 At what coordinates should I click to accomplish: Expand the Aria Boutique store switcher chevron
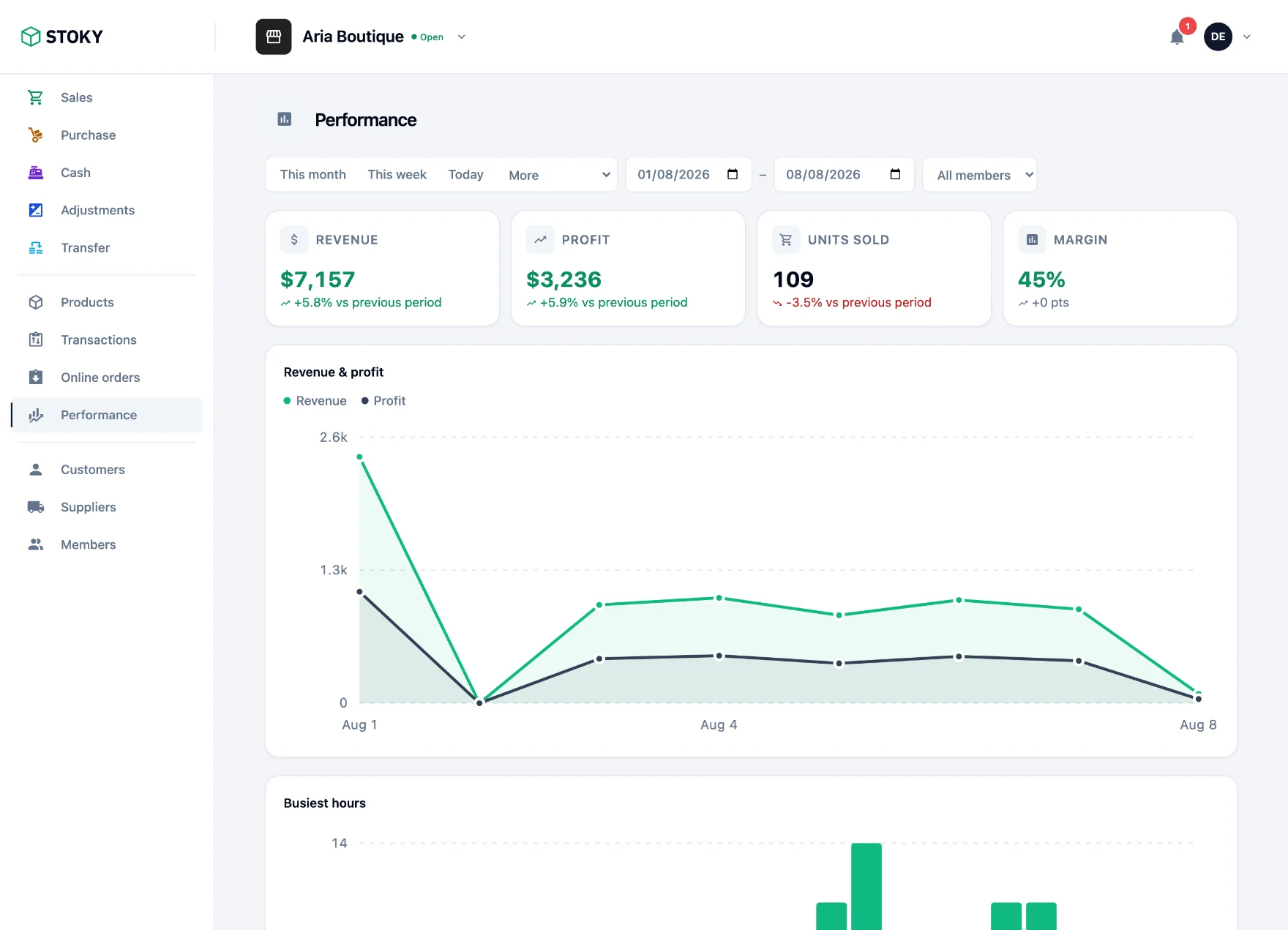click(461, 37)
